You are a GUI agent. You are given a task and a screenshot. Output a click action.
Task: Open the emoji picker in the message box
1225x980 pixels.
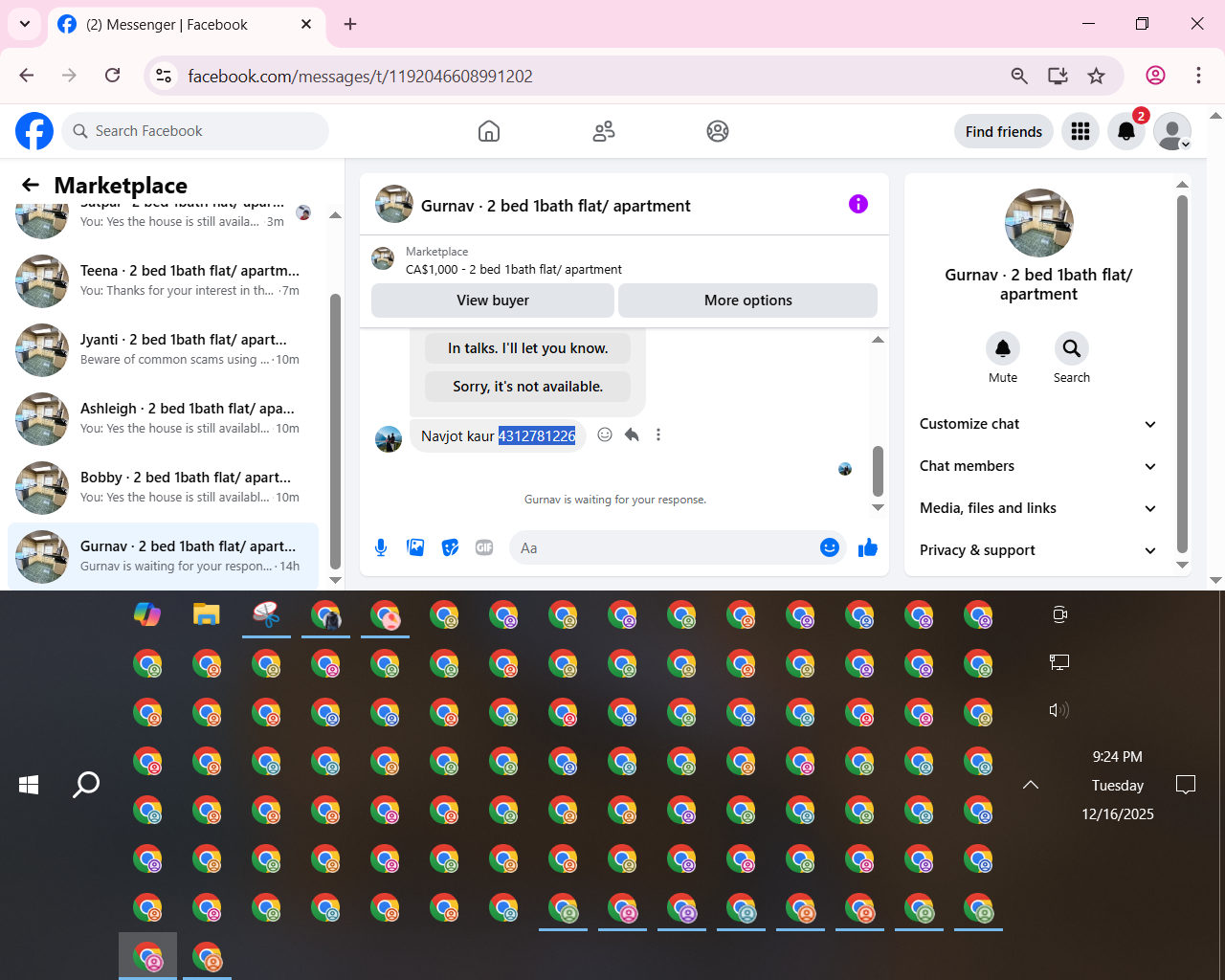click(830, 547)
